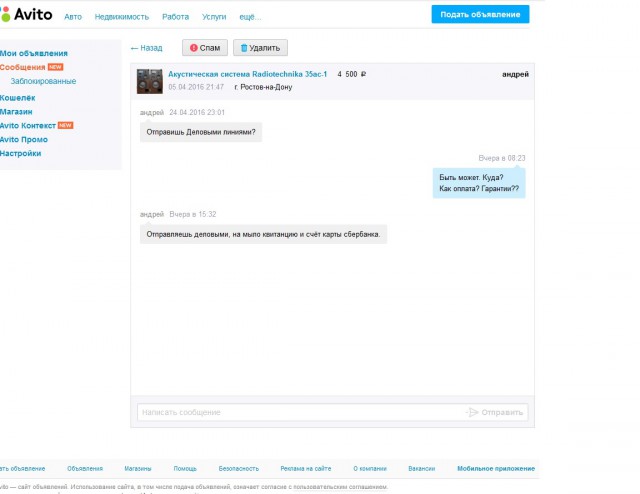Expand the ещё… categories menu
Image resolution: width=640 pixels, height=494 pixels.
pos(250,17)
